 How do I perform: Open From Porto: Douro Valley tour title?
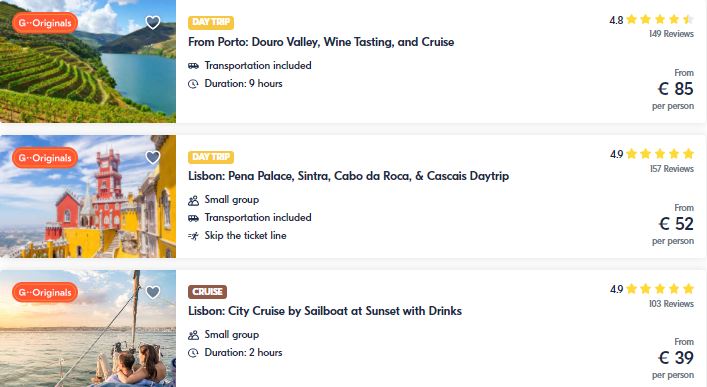321,42
